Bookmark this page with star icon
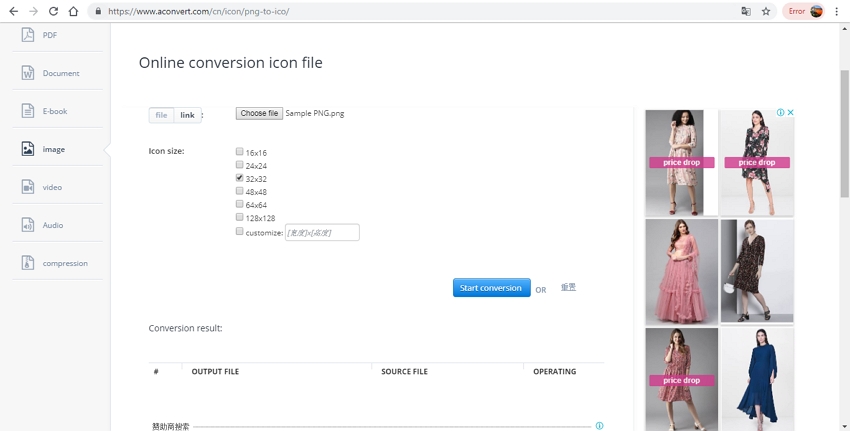850x431 pixels. click(x=766, y=11)
